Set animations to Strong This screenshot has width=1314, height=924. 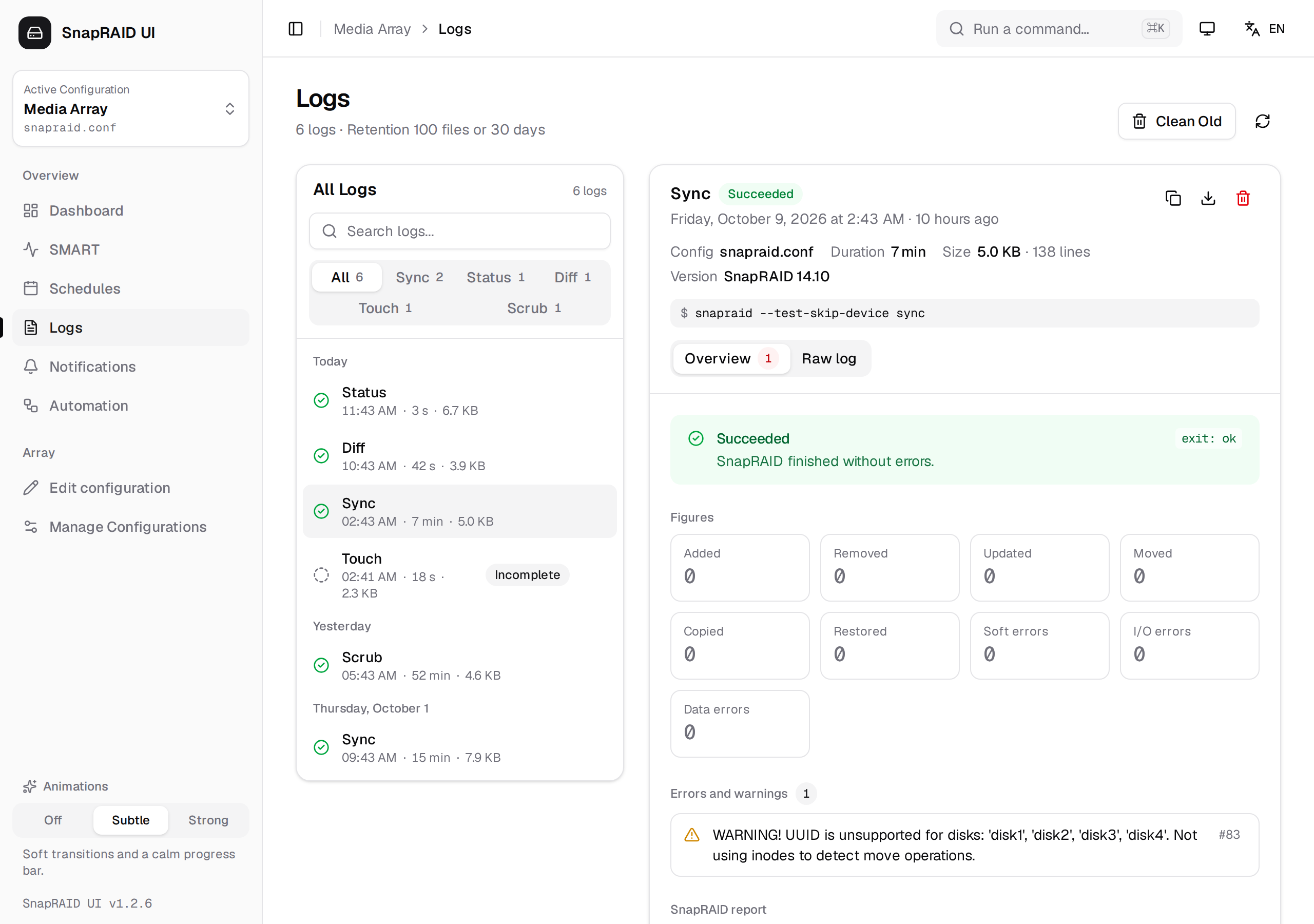[x=208, y=820]
